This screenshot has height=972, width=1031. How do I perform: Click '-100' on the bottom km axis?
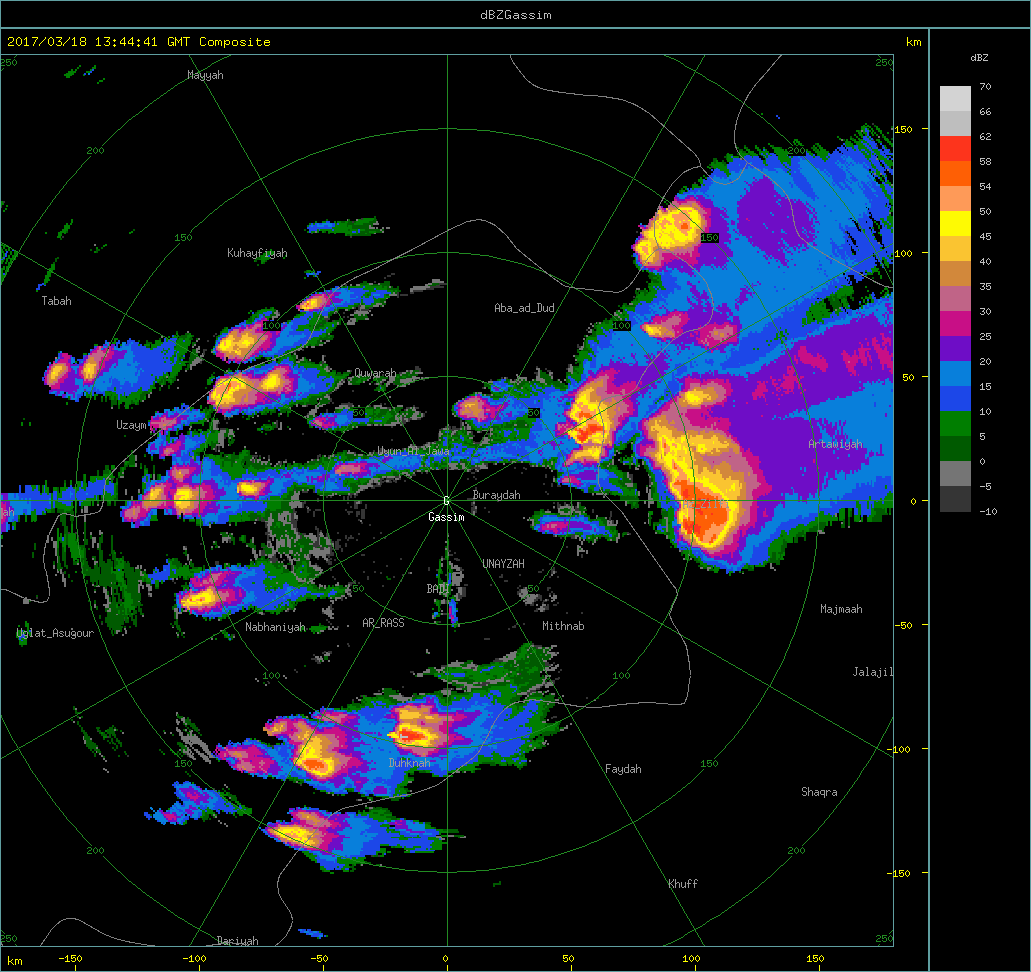pyautogui.click(x=194, y=958)
